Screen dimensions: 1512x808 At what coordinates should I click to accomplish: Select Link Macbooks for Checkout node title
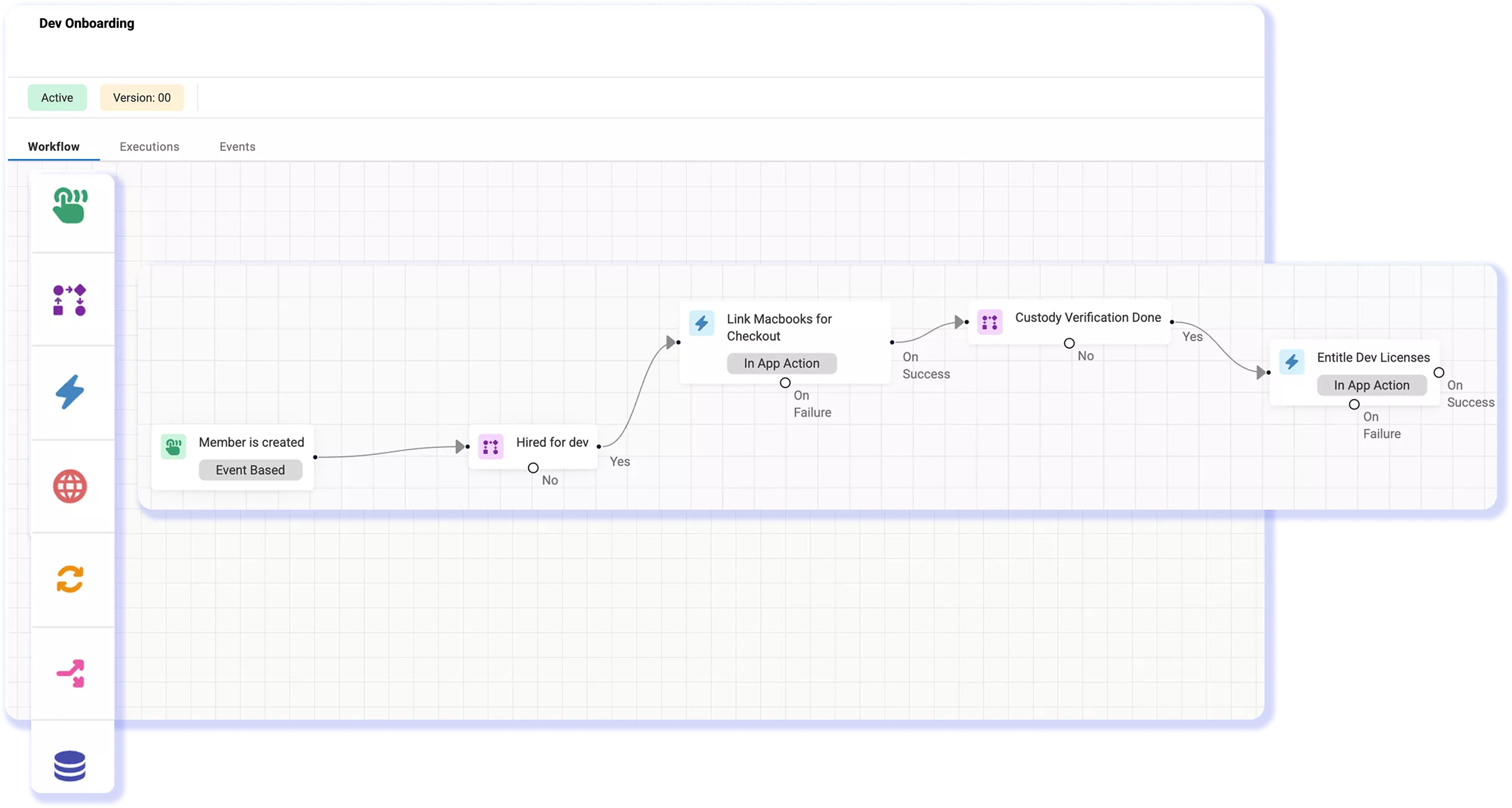coord(779,328)
